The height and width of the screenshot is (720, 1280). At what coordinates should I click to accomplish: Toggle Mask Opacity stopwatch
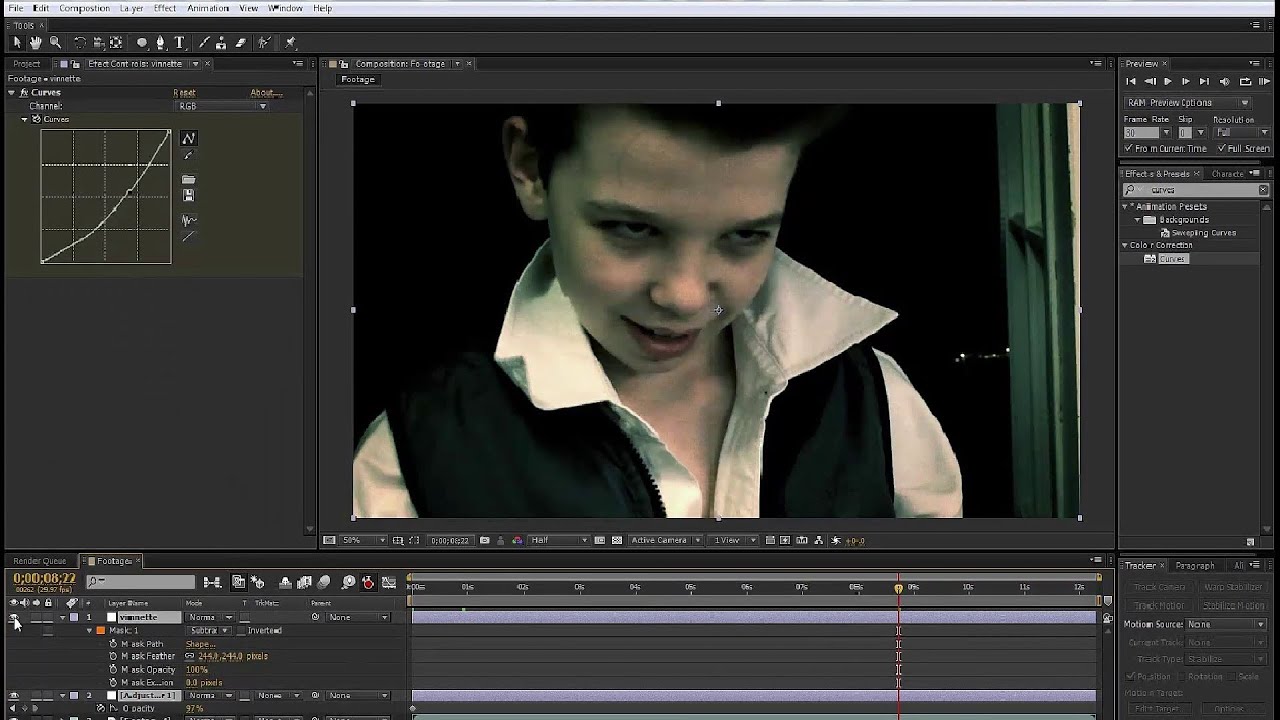(113, 669)
